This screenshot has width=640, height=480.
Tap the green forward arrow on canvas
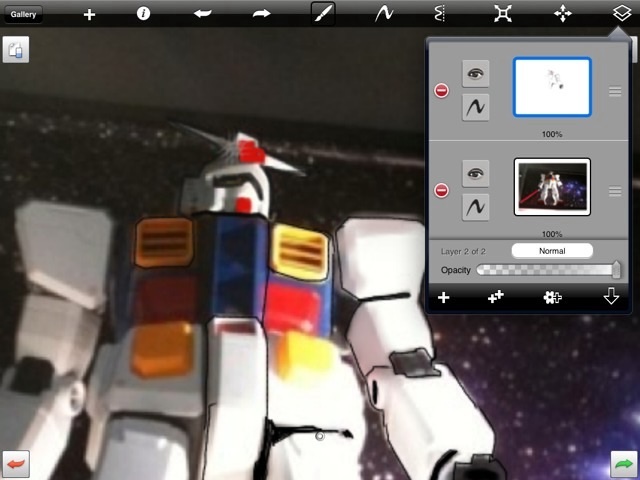[x=624, y=464]
